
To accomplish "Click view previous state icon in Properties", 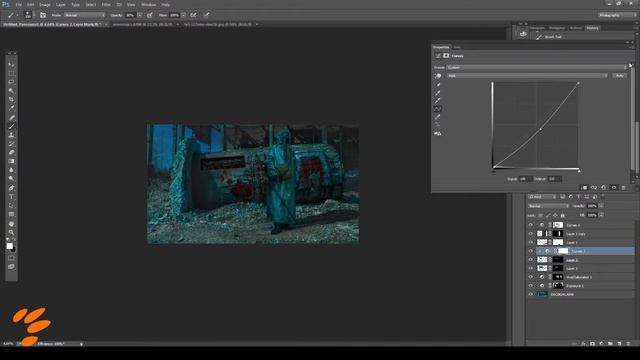I will (x=593, y=188).
